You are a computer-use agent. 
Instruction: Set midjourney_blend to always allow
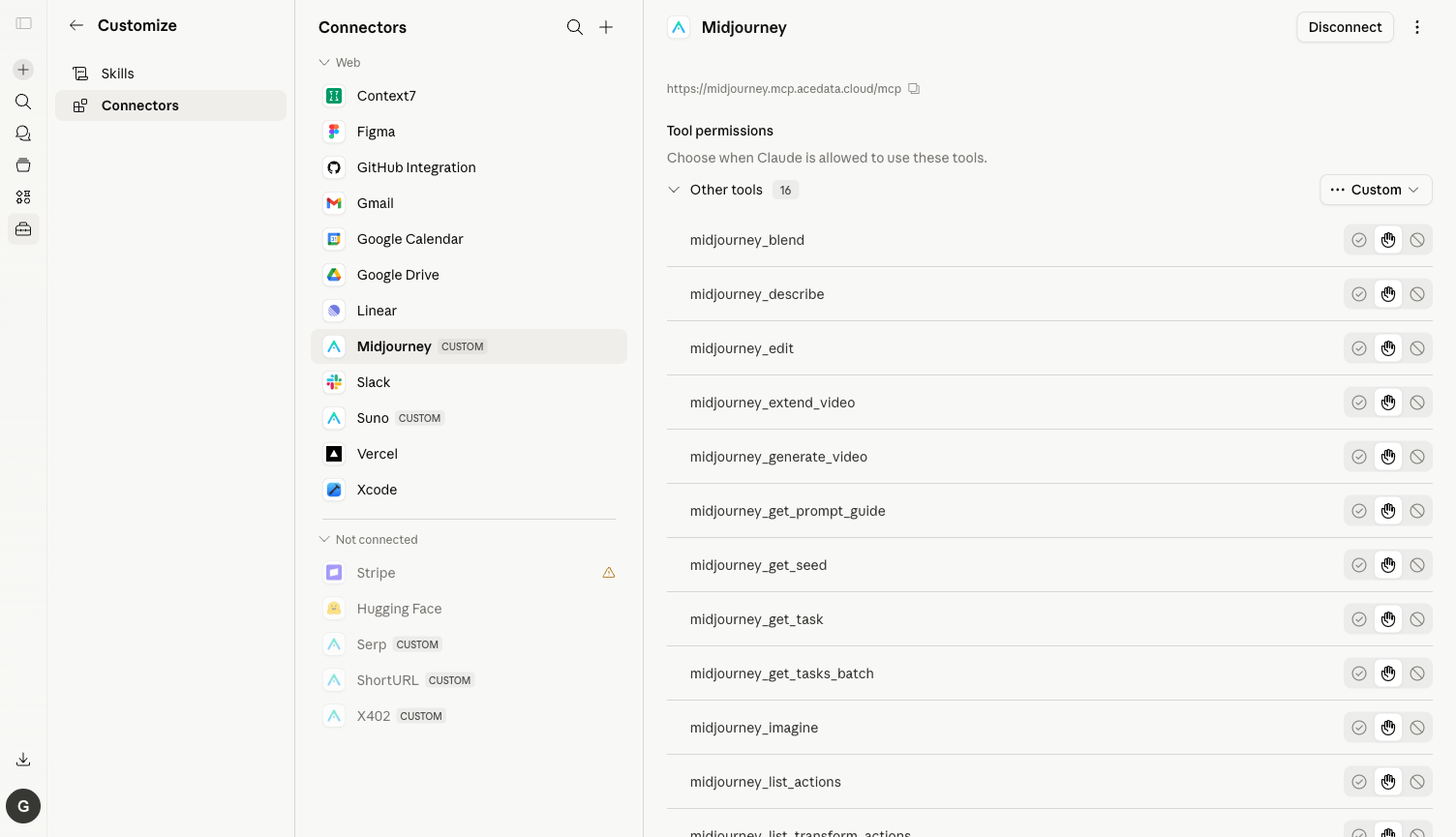tap(1359, 240)
